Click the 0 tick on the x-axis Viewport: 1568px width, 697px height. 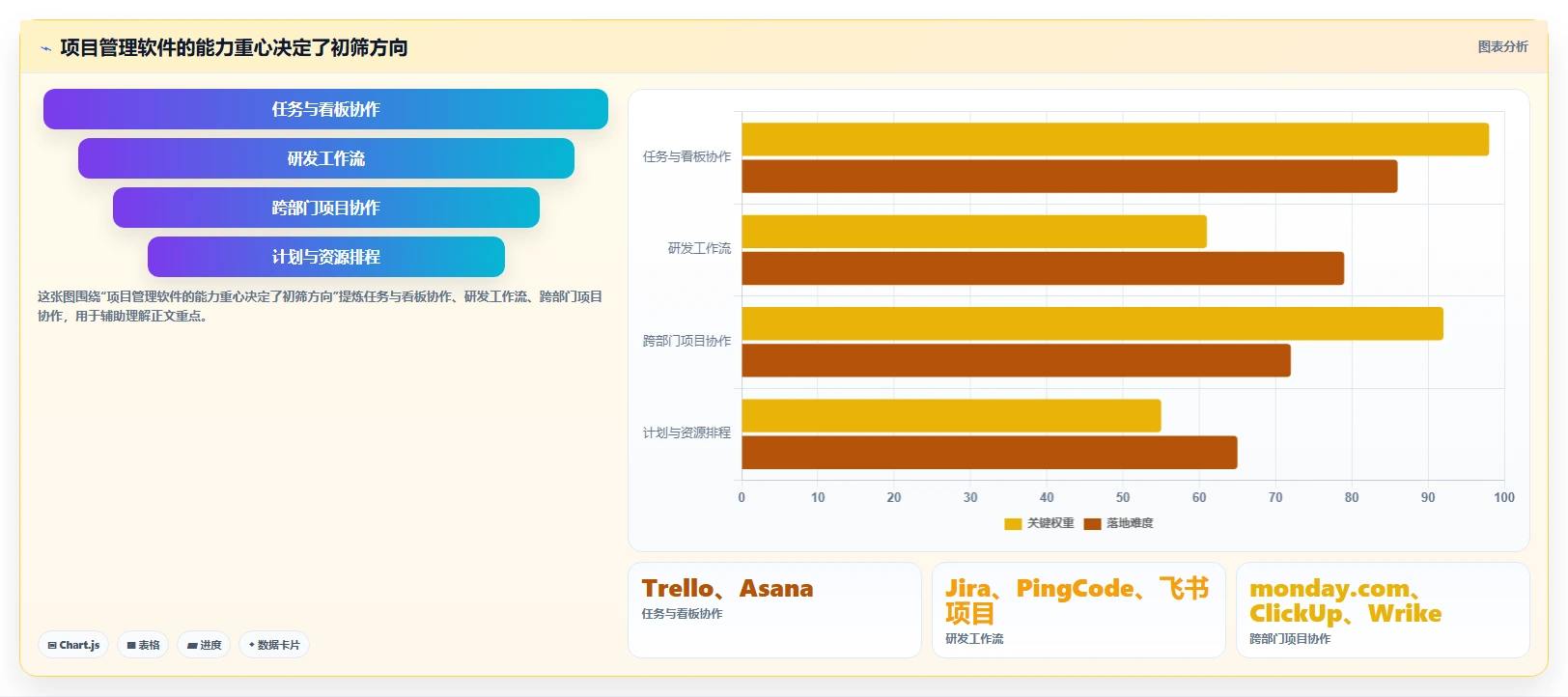click(742, 497)
